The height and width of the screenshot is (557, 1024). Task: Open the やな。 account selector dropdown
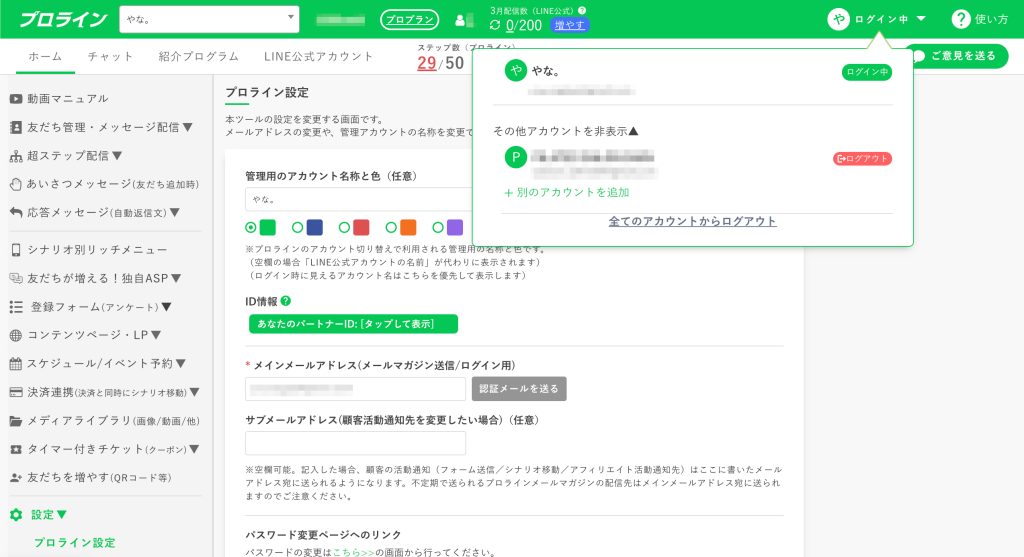tap(209, 19)
